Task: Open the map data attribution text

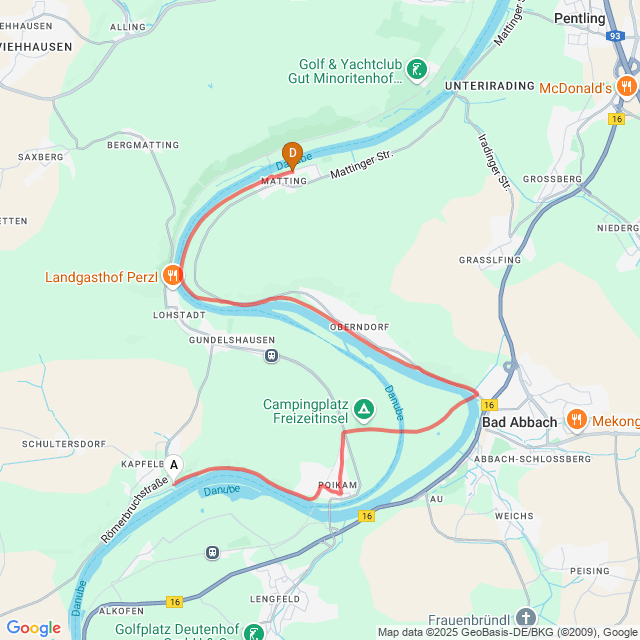Action: pos(509,632)
